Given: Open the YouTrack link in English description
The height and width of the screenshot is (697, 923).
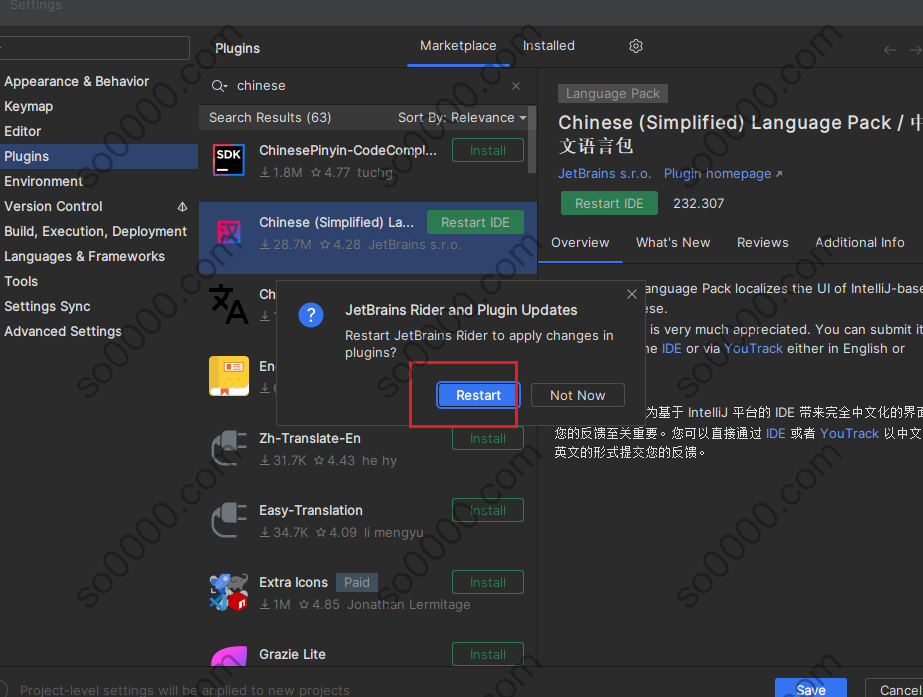Looking at the screenshot, I should 753,348.
